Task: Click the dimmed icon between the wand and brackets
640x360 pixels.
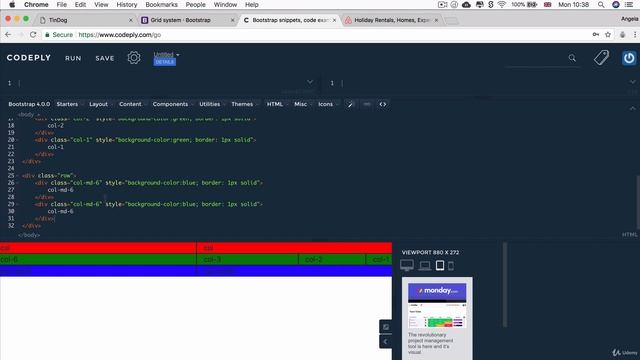Action: [x=367, y=104]
